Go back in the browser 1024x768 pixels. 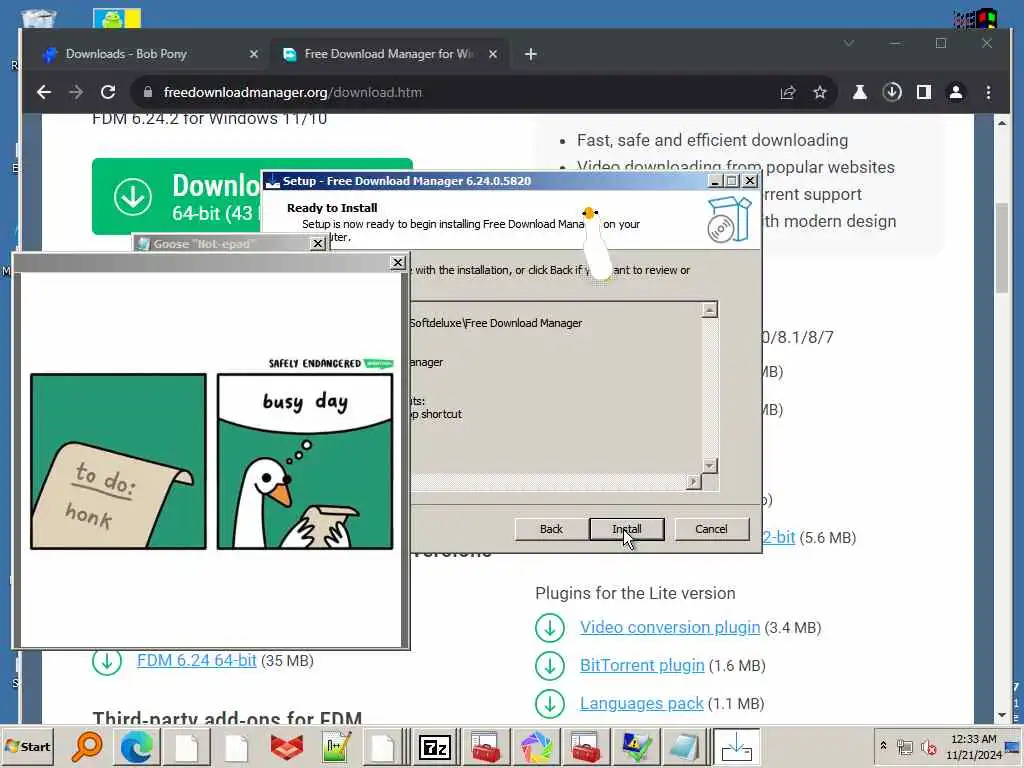[44, 92]
